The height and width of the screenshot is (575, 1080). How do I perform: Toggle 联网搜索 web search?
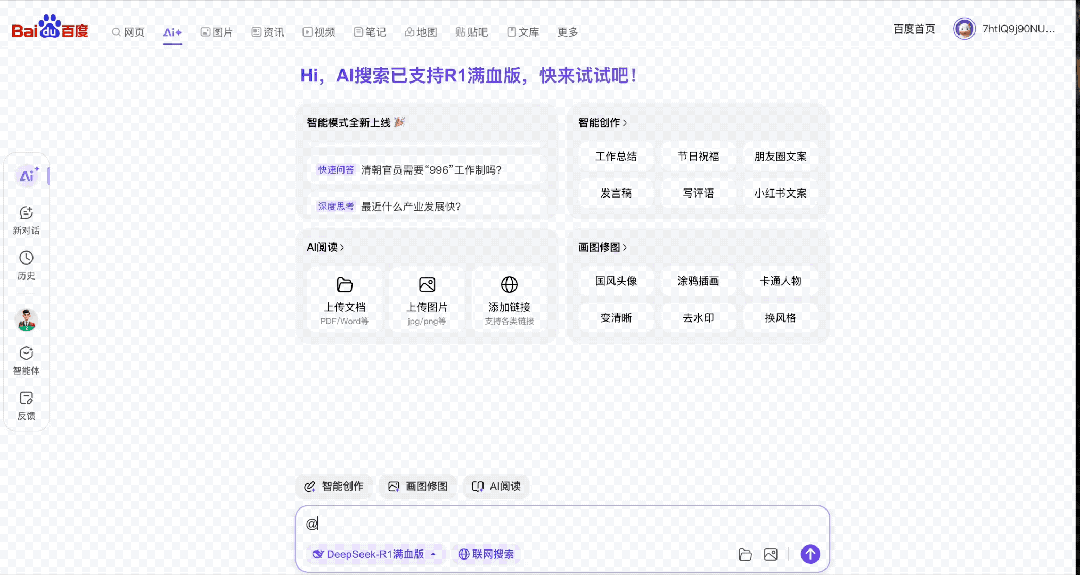(x=486, y=554)
